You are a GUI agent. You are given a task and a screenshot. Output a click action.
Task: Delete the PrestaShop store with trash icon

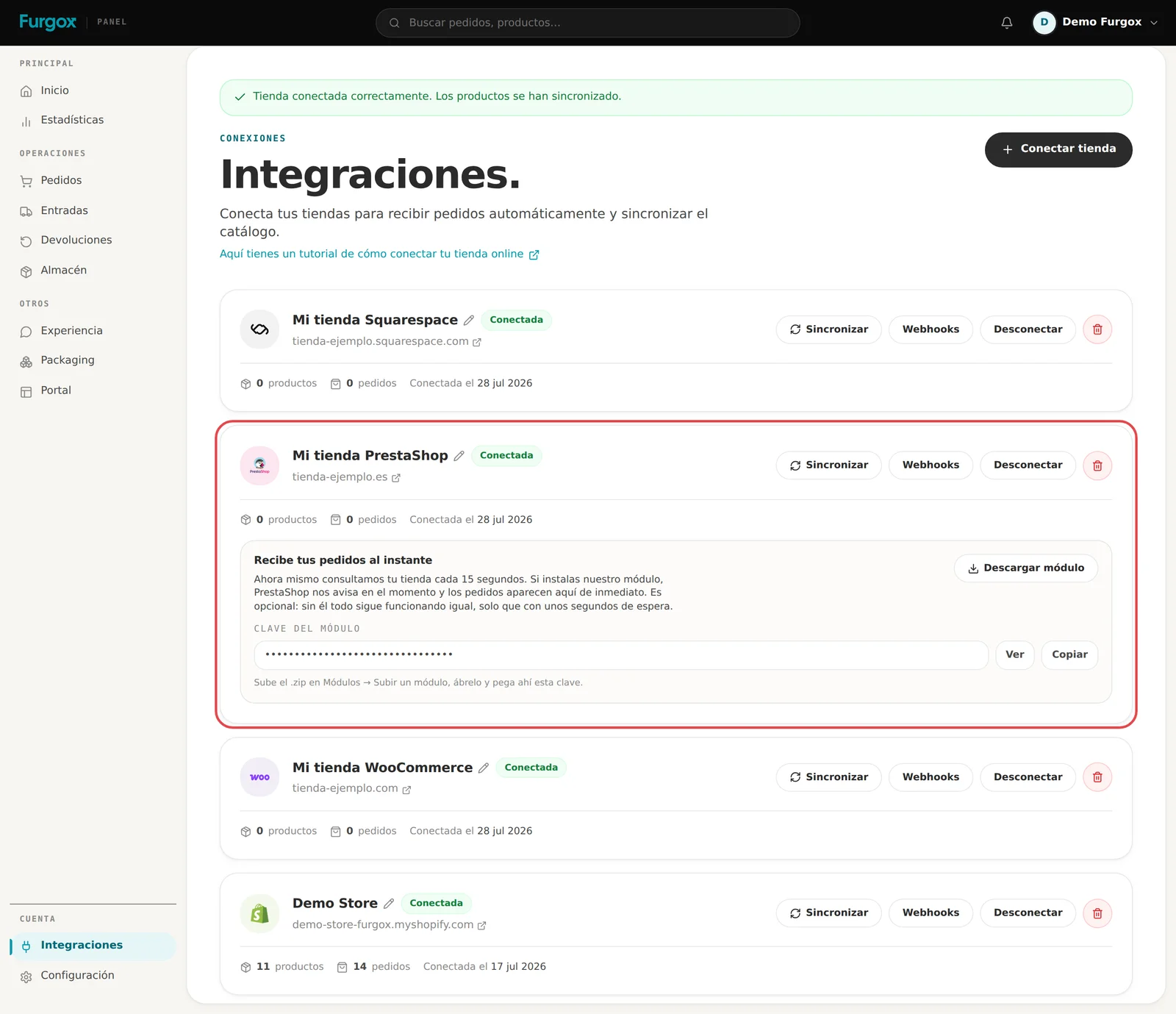point(1097,465)
